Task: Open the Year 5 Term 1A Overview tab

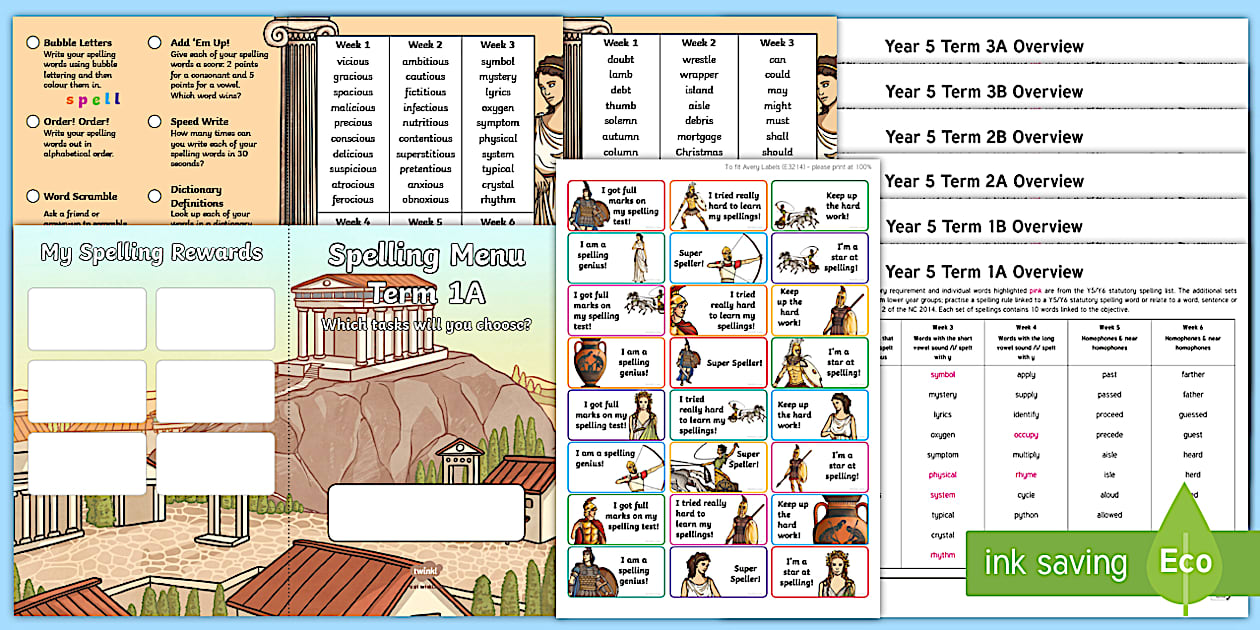Action: click(x=985, y=271)
